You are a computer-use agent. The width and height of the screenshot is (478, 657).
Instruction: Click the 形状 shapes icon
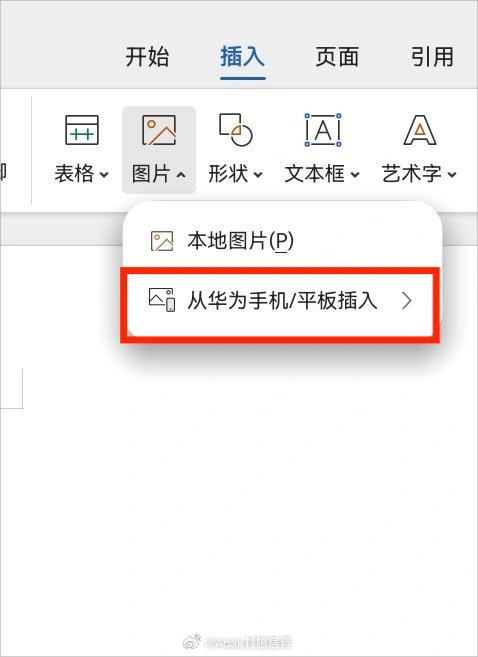[235, 129]
